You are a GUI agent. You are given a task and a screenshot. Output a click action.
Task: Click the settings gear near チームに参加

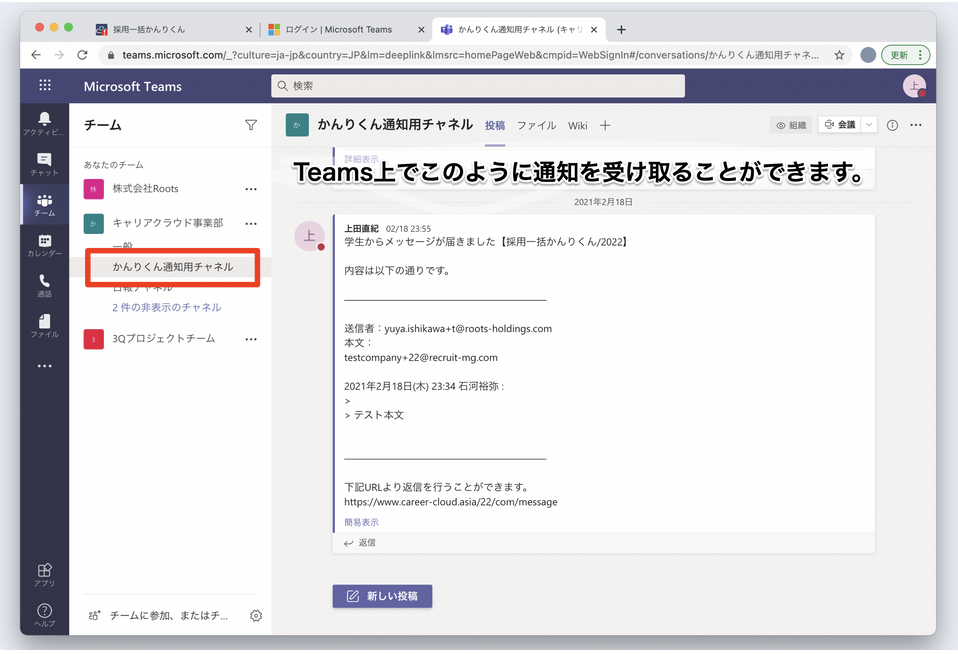(x=256, y=616)
